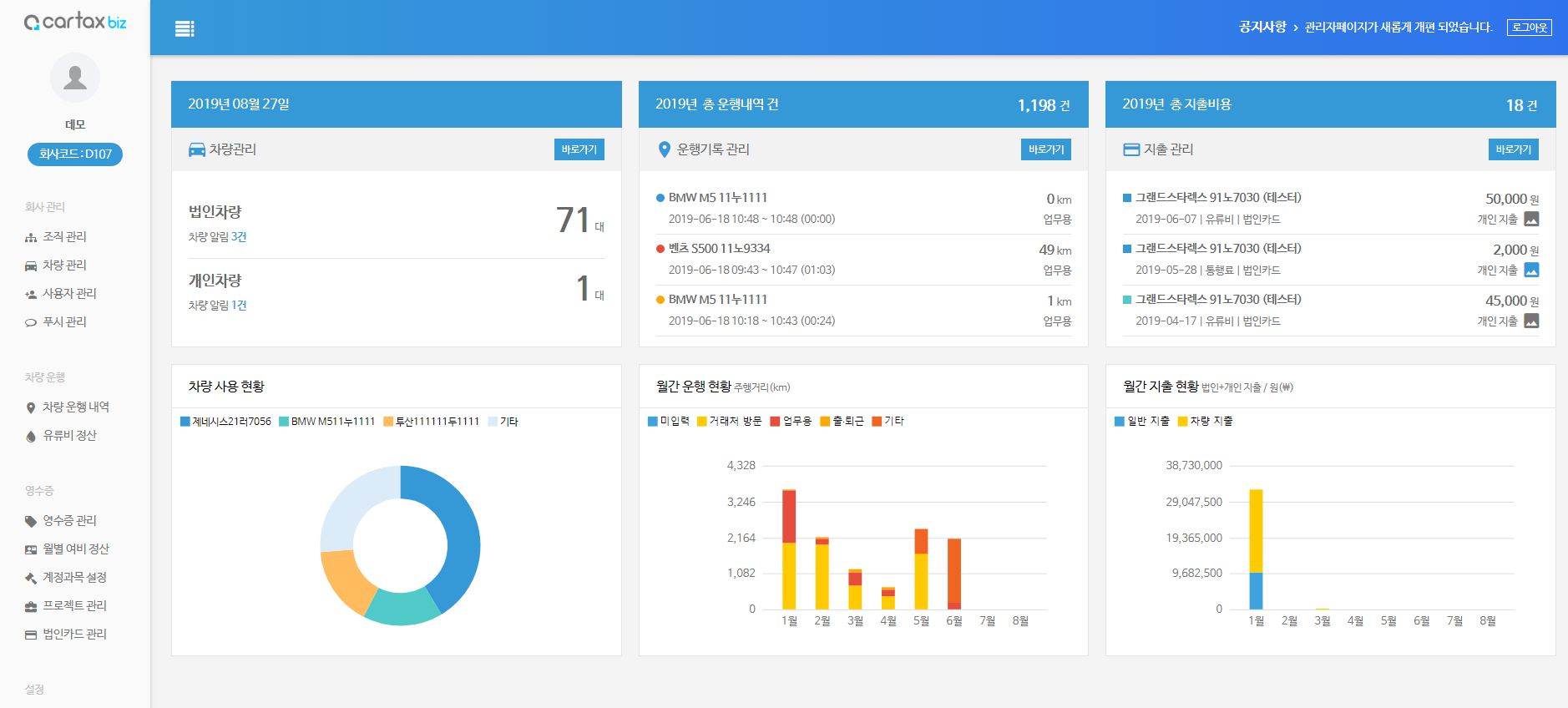Click the cartax biz logo

click(75, 22)
